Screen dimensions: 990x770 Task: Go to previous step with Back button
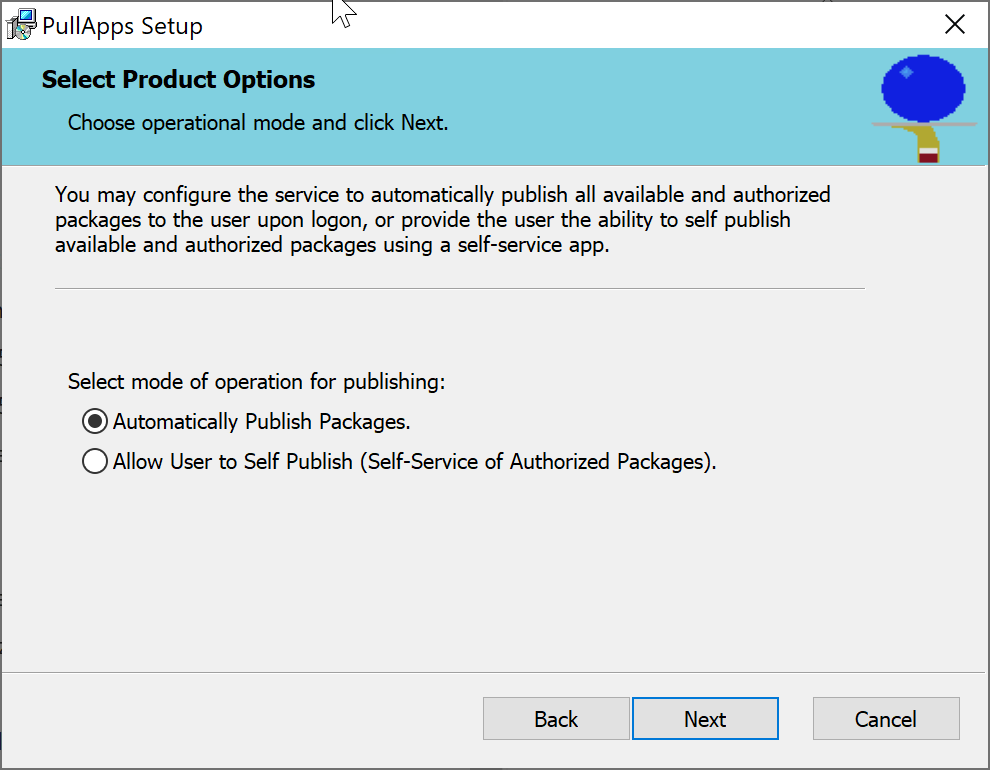[x=556, y=718]
